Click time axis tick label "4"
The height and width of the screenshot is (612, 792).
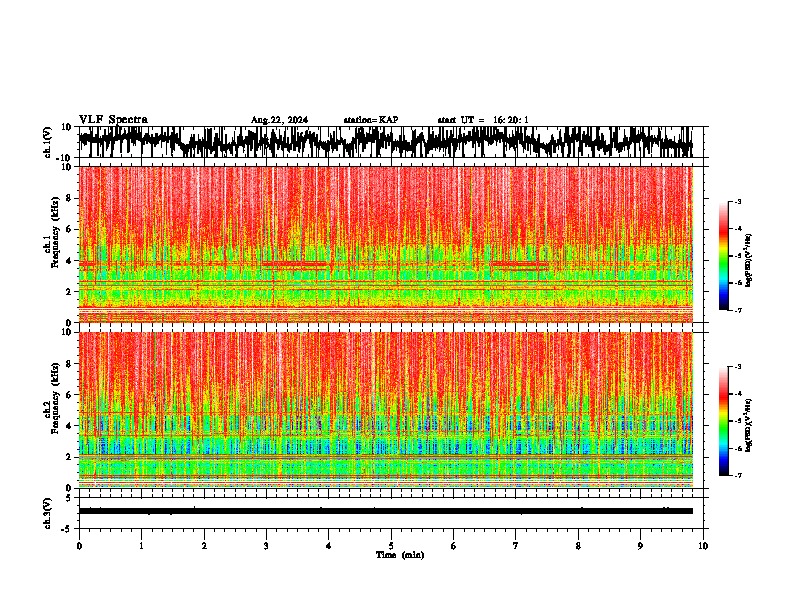[x=329, y=546]
